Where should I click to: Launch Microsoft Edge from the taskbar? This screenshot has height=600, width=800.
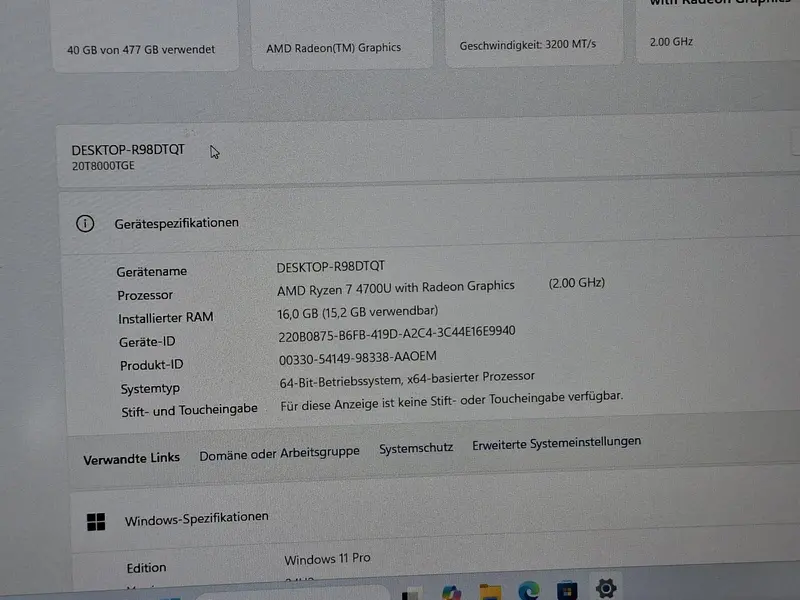tap(529, 590)
